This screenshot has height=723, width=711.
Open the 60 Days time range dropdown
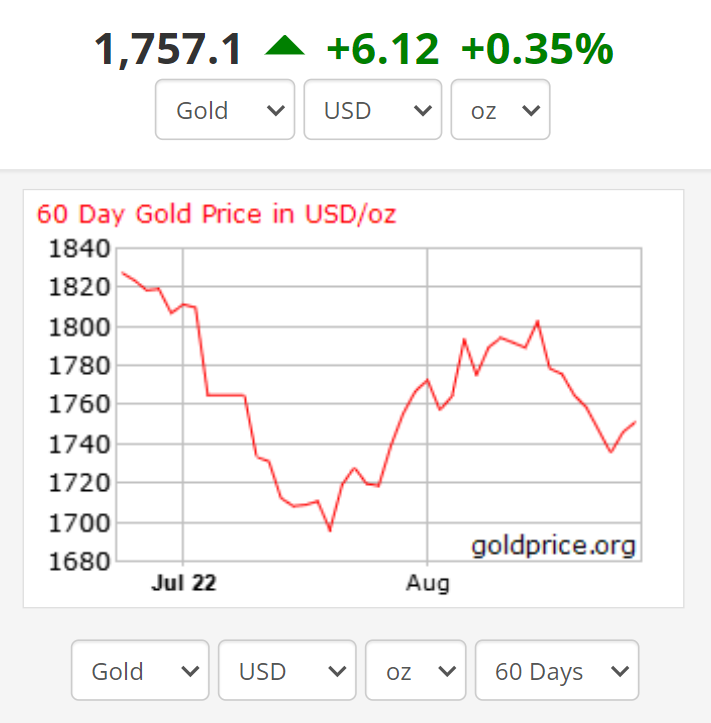(x=556, y=670)
